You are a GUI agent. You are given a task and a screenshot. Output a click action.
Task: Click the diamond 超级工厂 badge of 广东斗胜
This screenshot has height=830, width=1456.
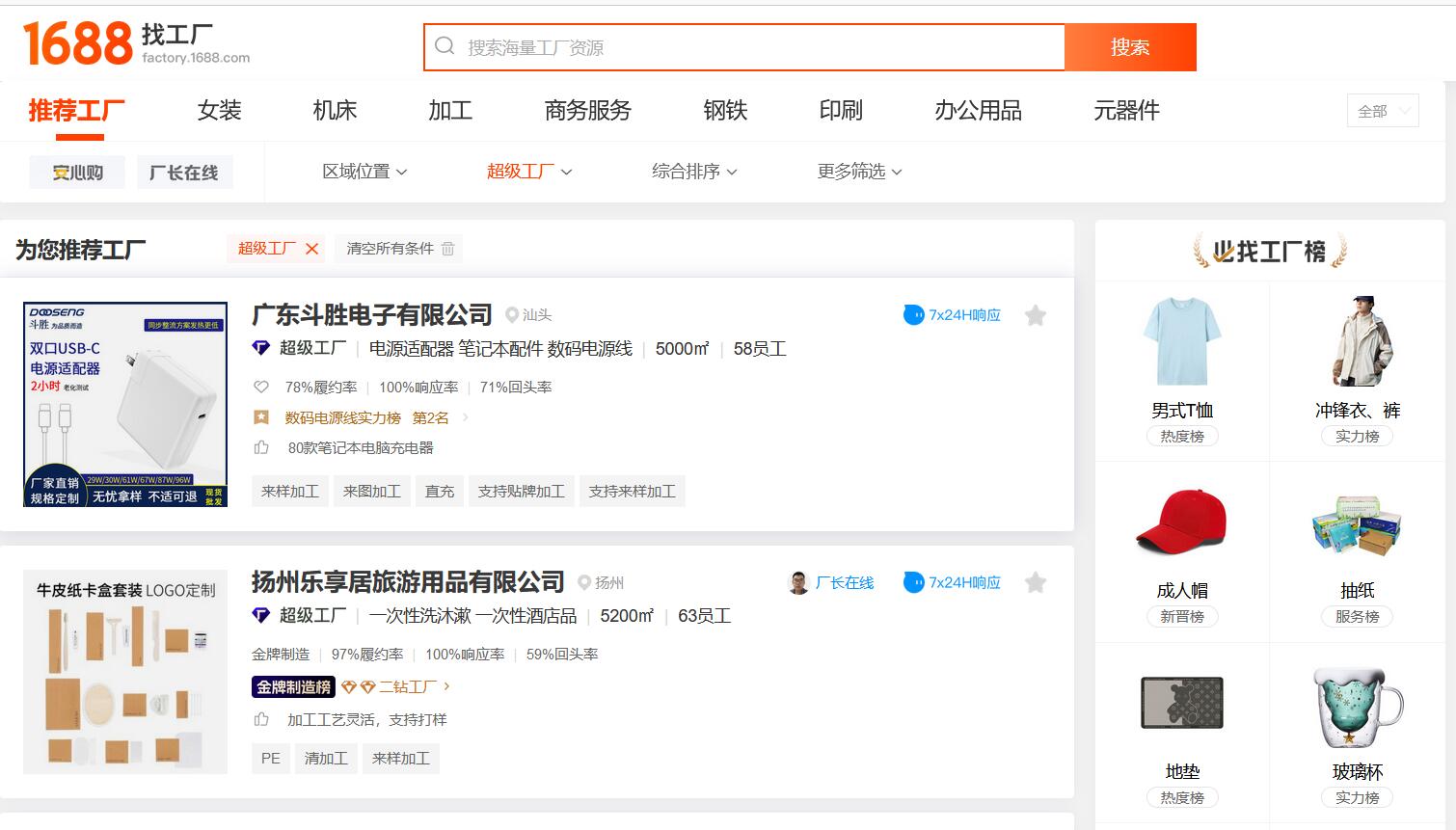(260, 348)
